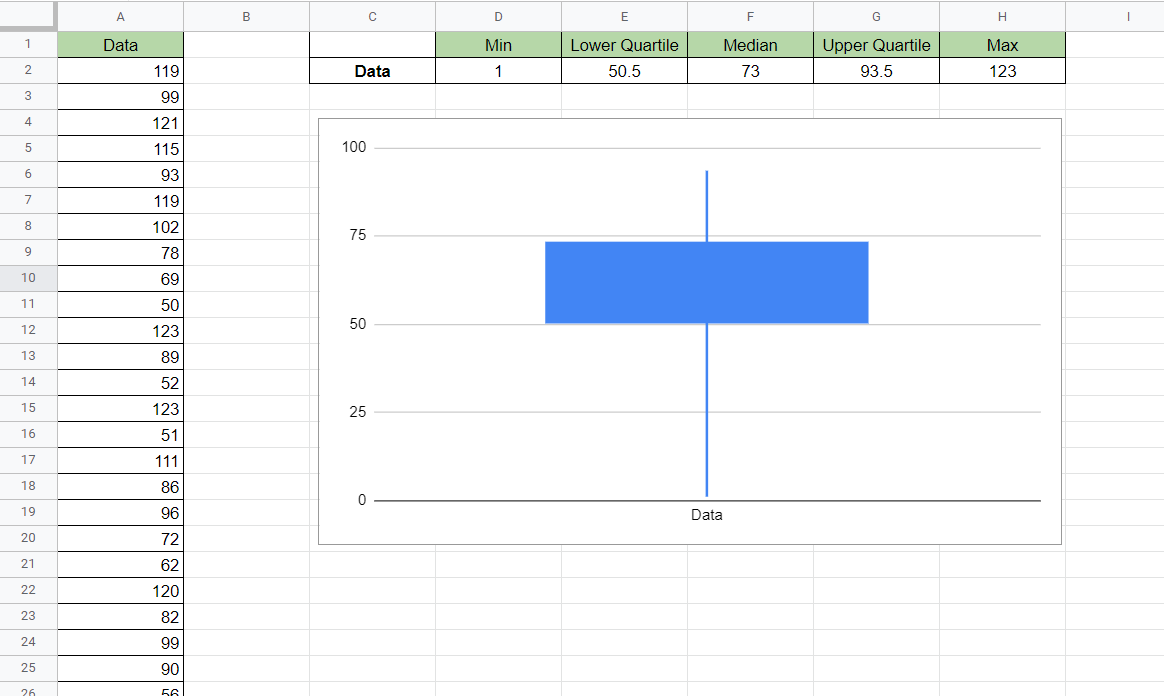Click the Lower Quartile header cell
The image size is (1164, 696).
tap(624, 45)
